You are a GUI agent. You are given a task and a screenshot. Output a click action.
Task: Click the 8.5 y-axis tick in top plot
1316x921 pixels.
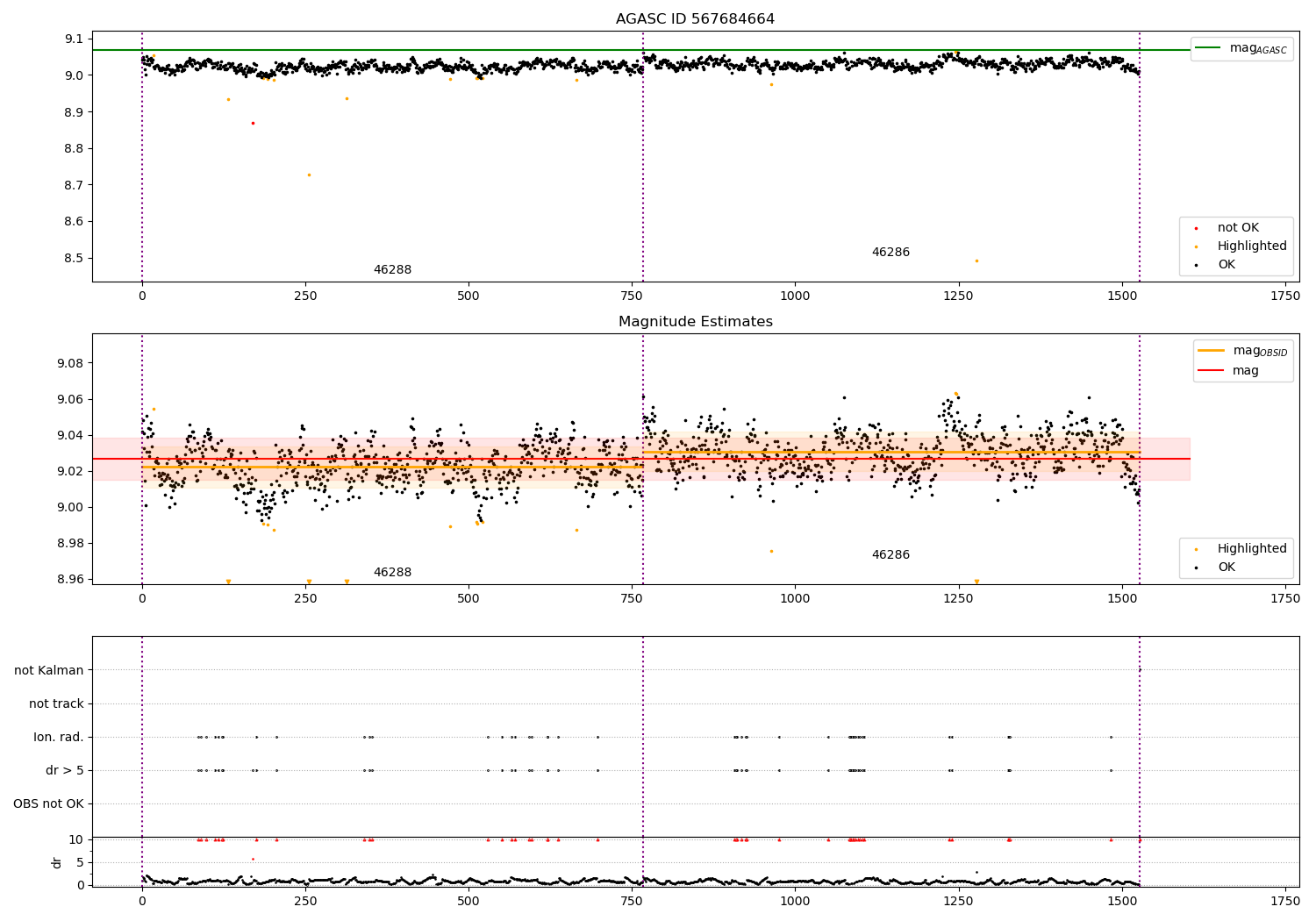75,259
